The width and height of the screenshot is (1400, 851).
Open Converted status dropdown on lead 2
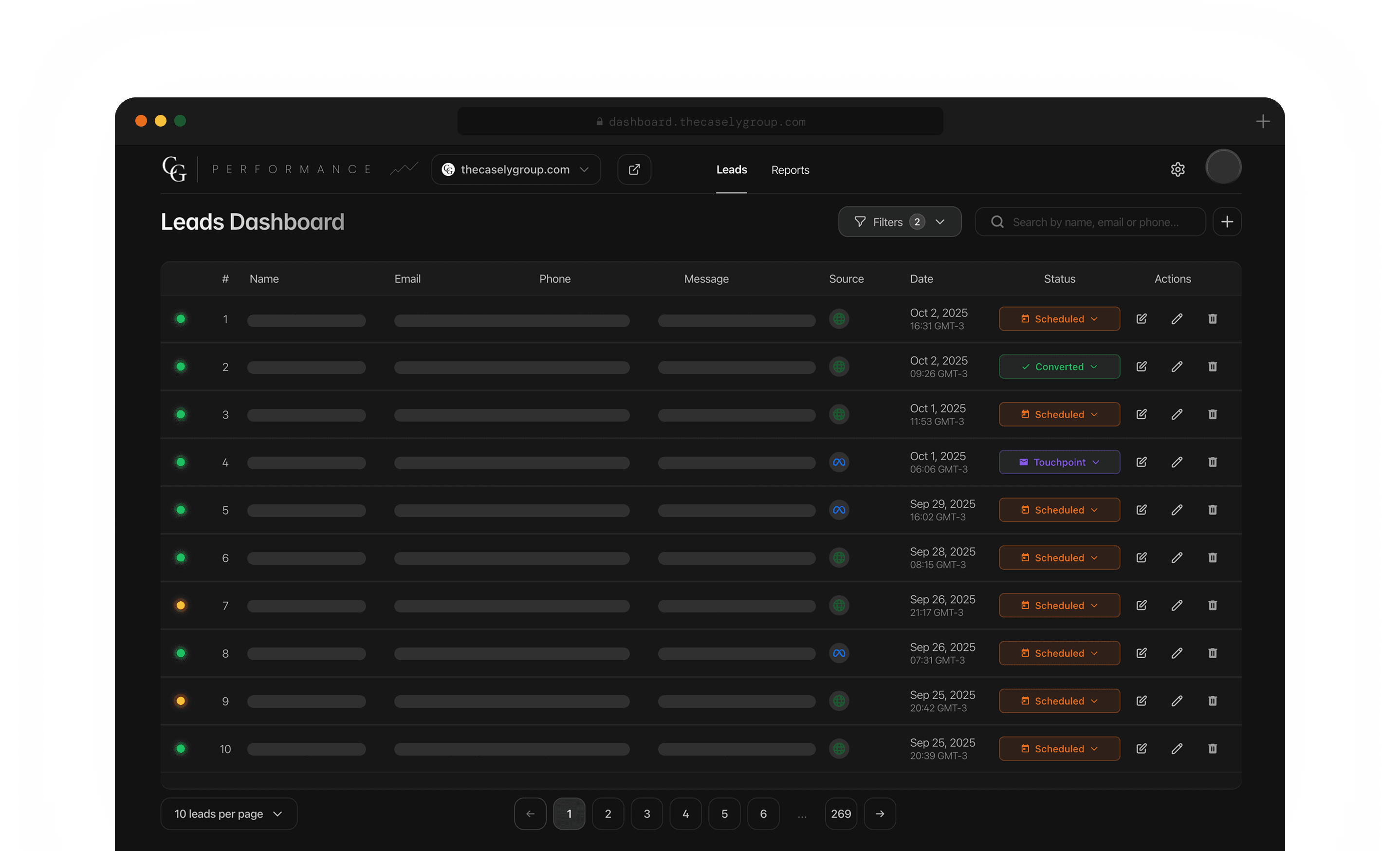pyautogui.click(x=1059, y=367)
